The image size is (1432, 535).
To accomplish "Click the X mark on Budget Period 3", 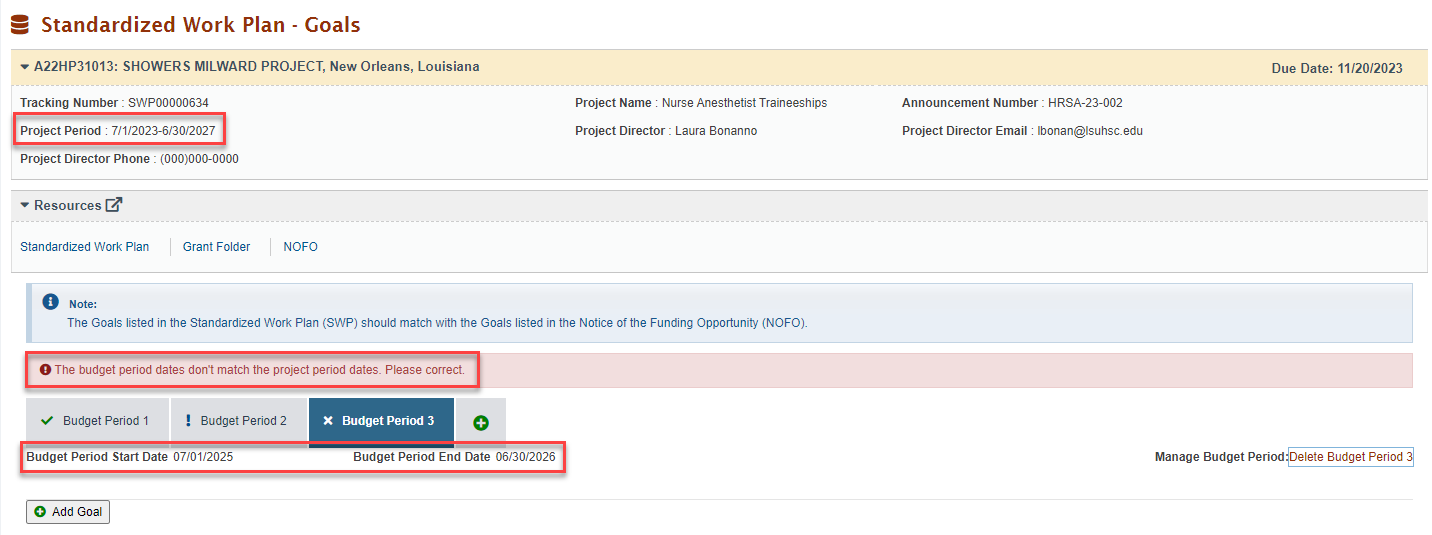I will [x=328, y=421].
